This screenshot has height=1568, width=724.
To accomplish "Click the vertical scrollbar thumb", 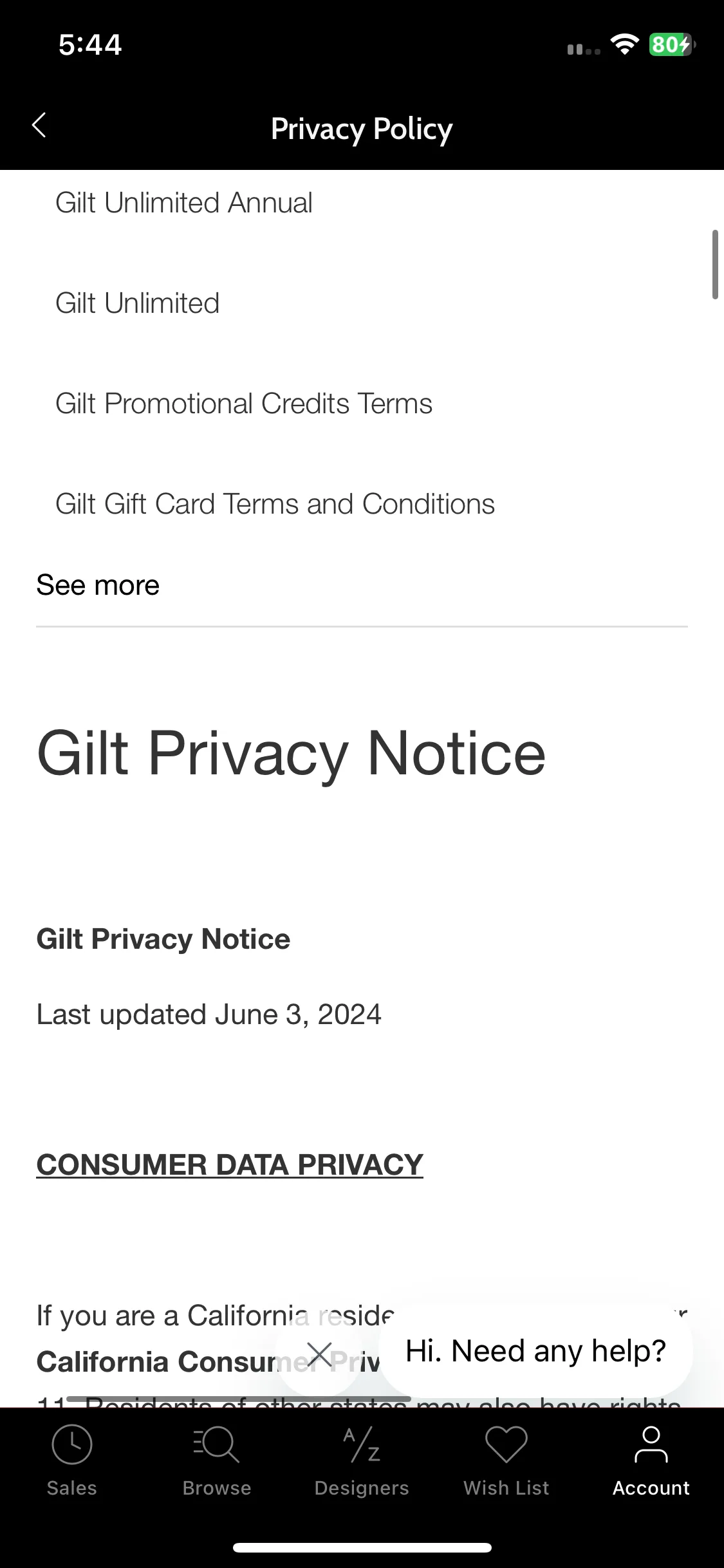I will [x=715, y=265].
